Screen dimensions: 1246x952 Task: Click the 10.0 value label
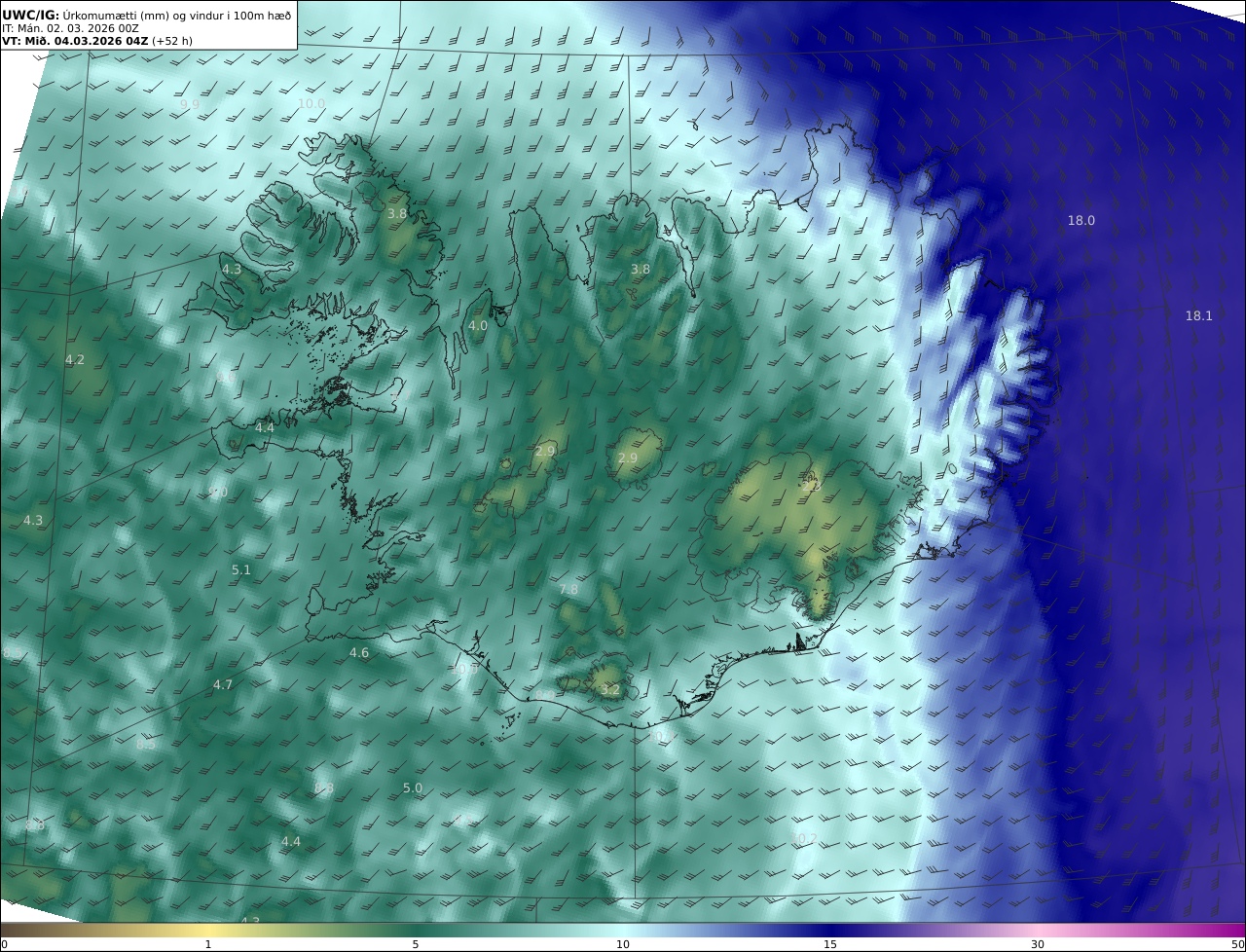[311, 104]
